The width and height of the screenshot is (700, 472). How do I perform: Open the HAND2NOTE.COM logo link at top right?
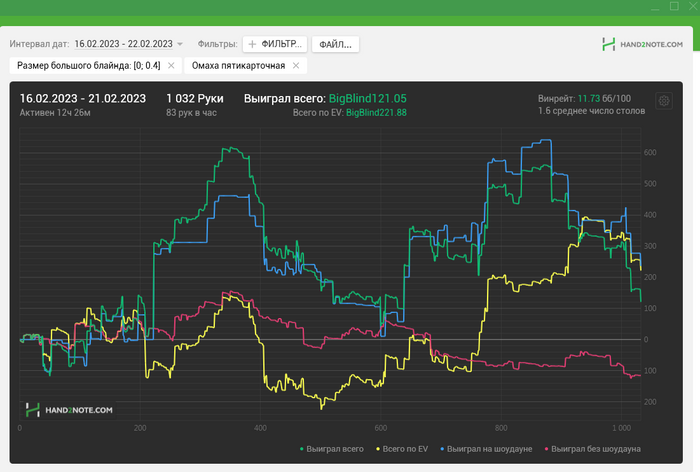pyautogui.click(x=642, y=44)
